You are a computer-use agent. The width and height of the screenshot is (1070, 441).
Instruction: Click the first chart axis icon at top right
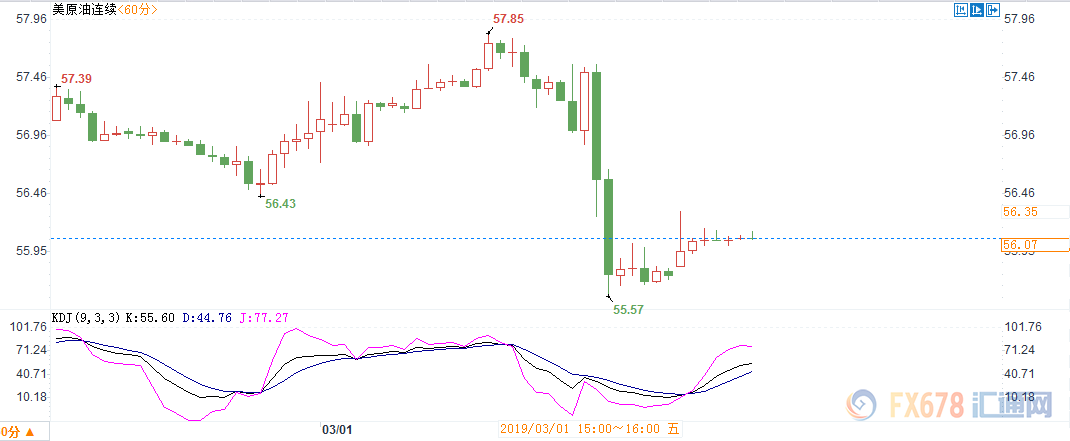[959, 11]
